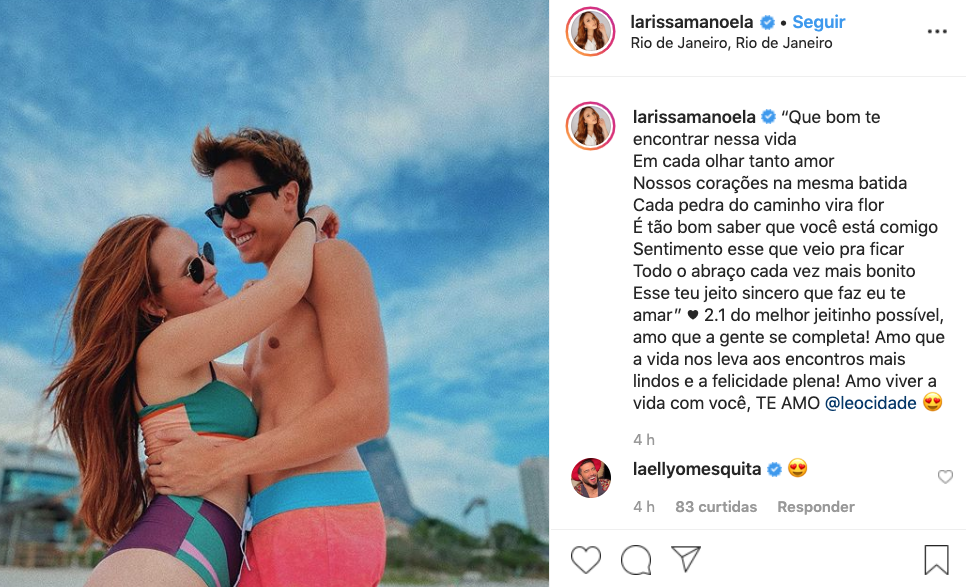Save the post with the bookmark icon
Image resolution: width=966 pixels, height=587 pixels.
pyautogui.click(x=936, y=559)
